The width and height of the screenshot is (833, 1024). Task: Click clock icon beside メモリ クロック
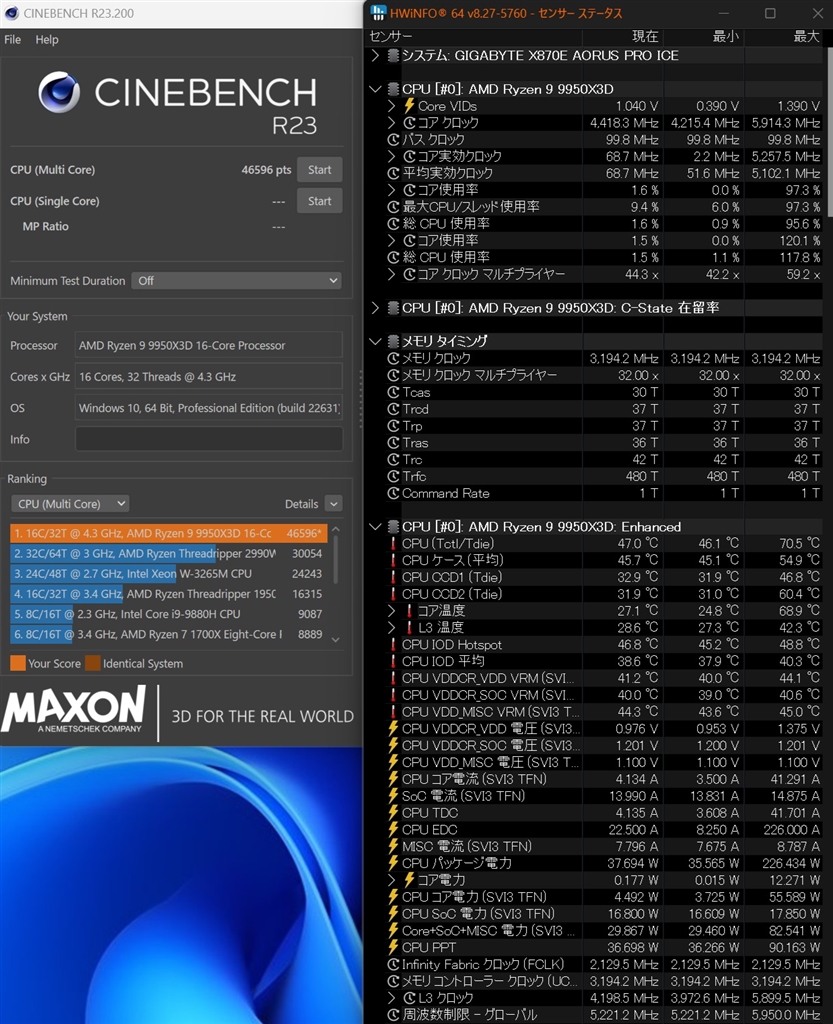point(393,358)
